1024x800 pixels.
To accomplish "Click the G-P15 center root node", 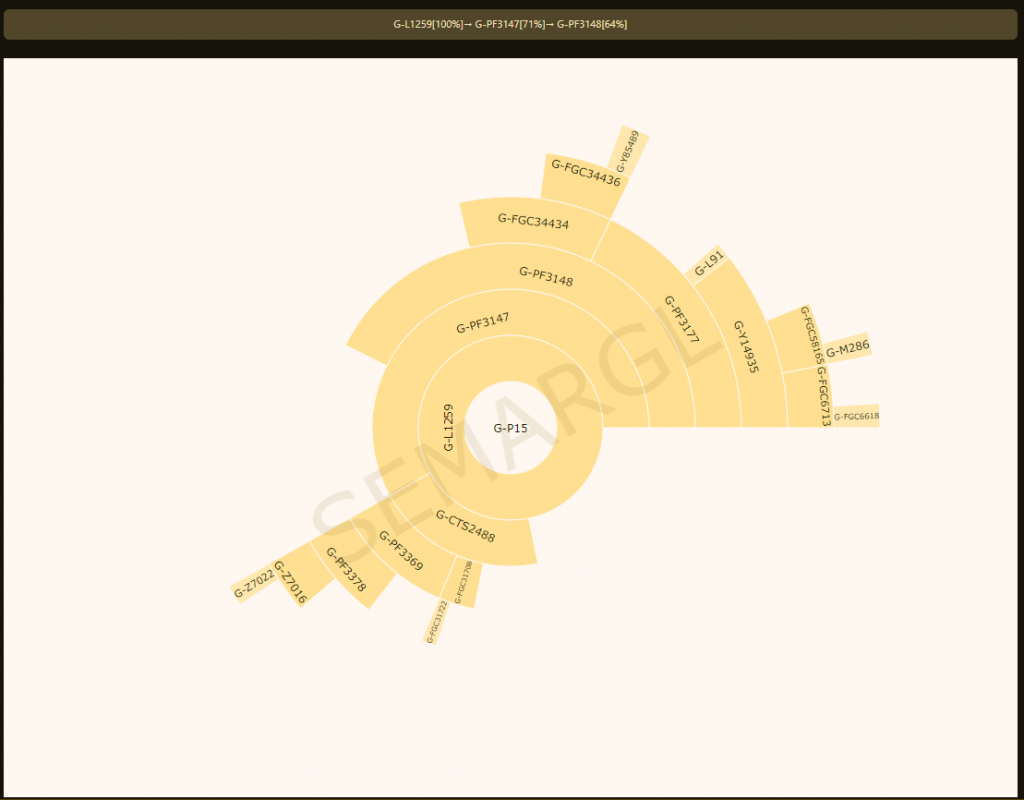I will 510,428.
